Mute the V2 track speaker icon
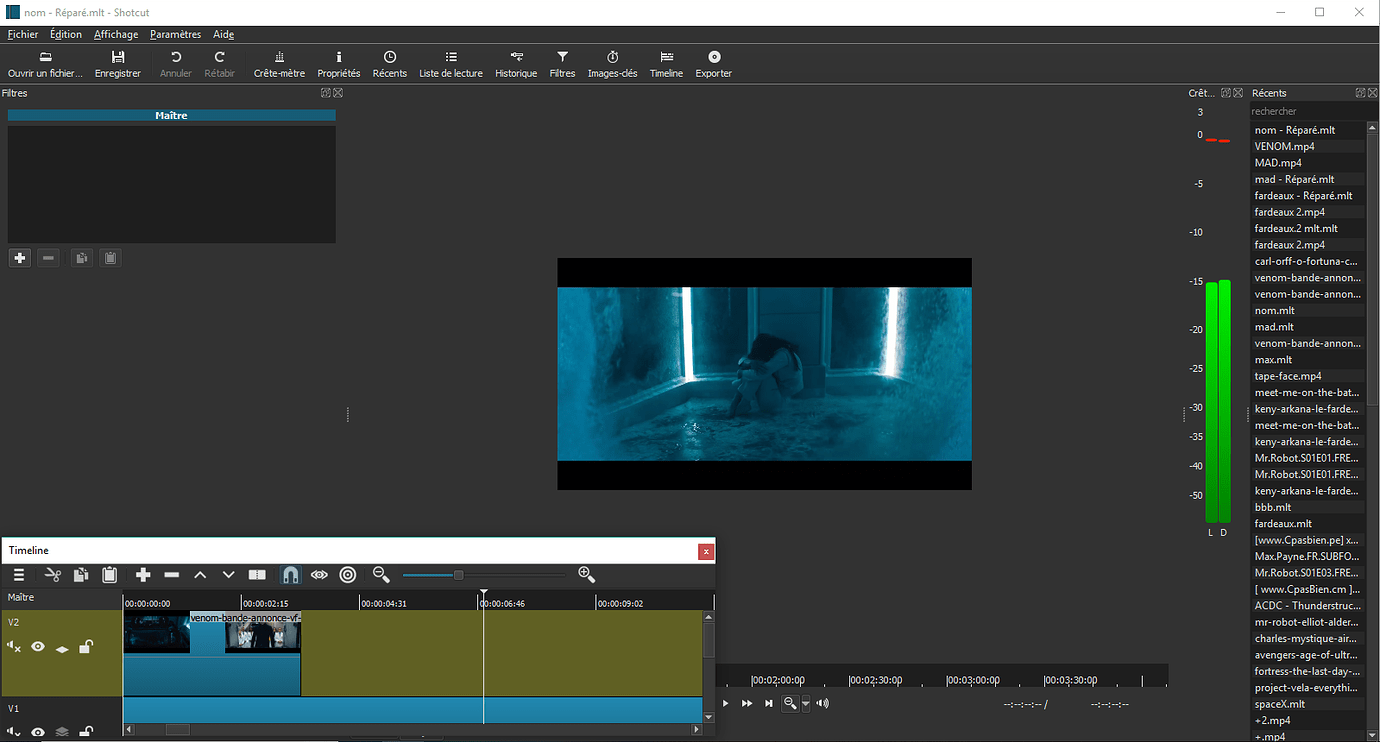 pos(12,646)
